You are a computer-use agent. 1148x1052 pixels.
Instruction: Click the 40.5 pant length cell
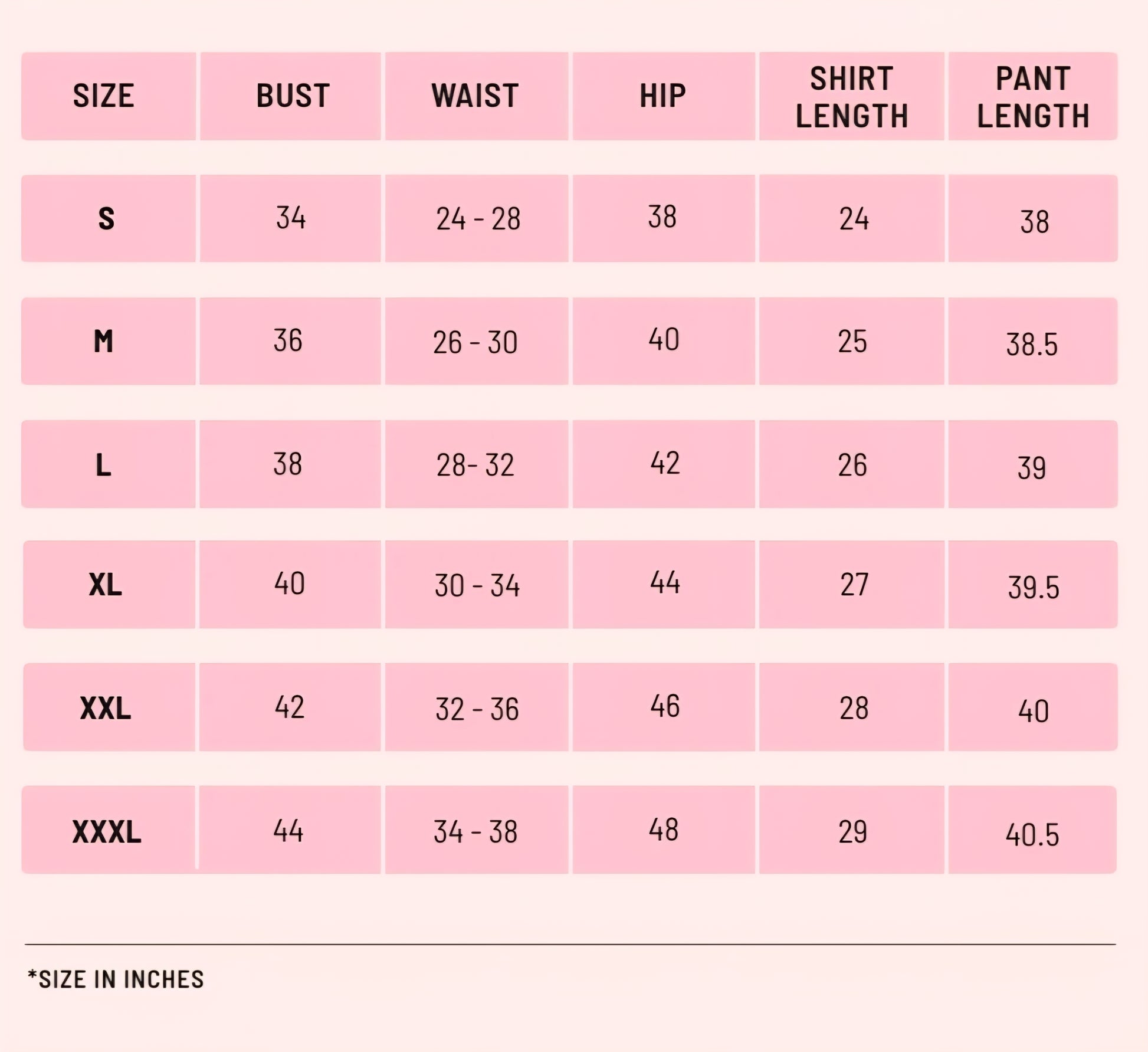tap(1032, 830)
